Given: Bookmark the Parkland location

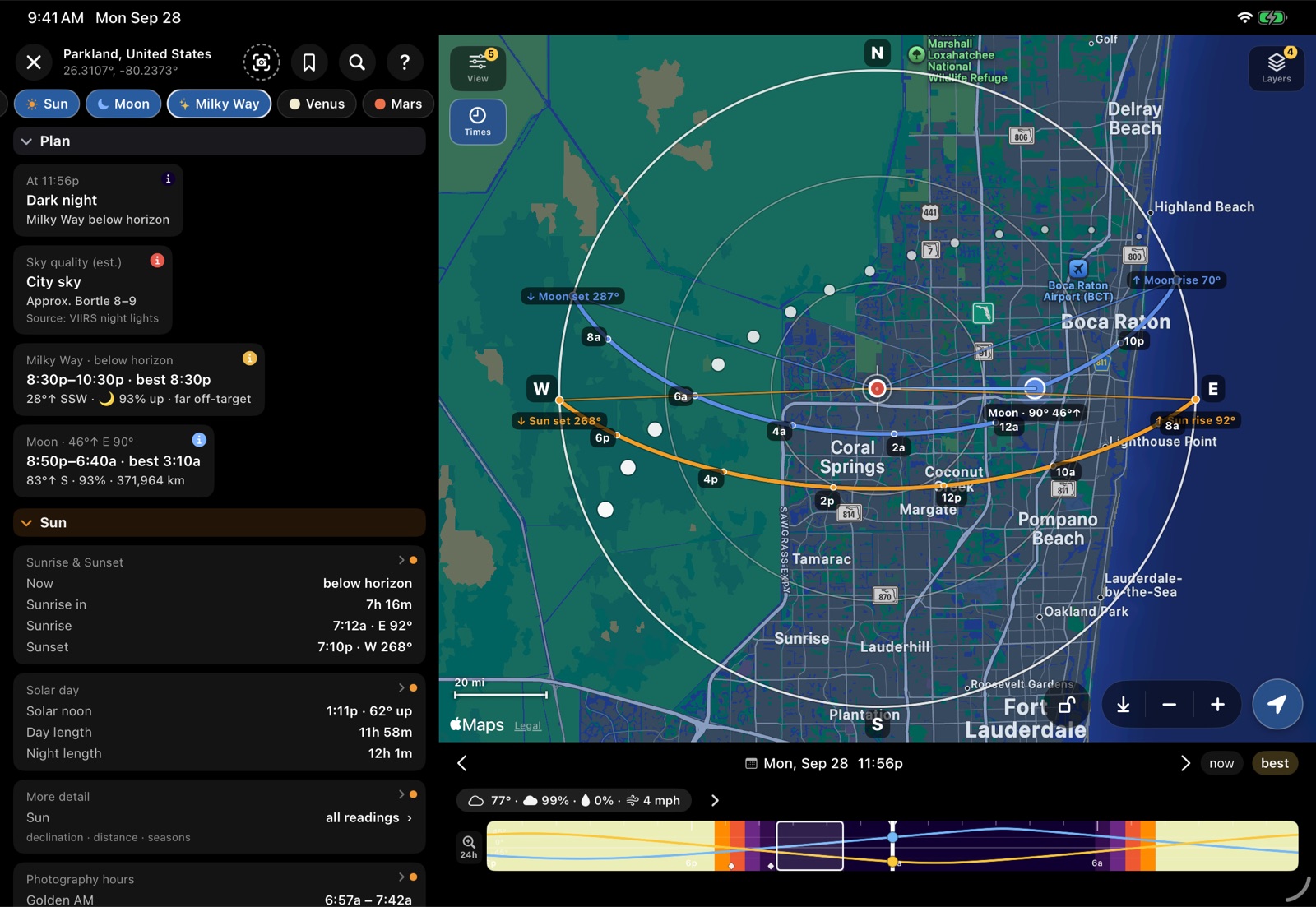Looking at the screenshot, I should [309, 62].
